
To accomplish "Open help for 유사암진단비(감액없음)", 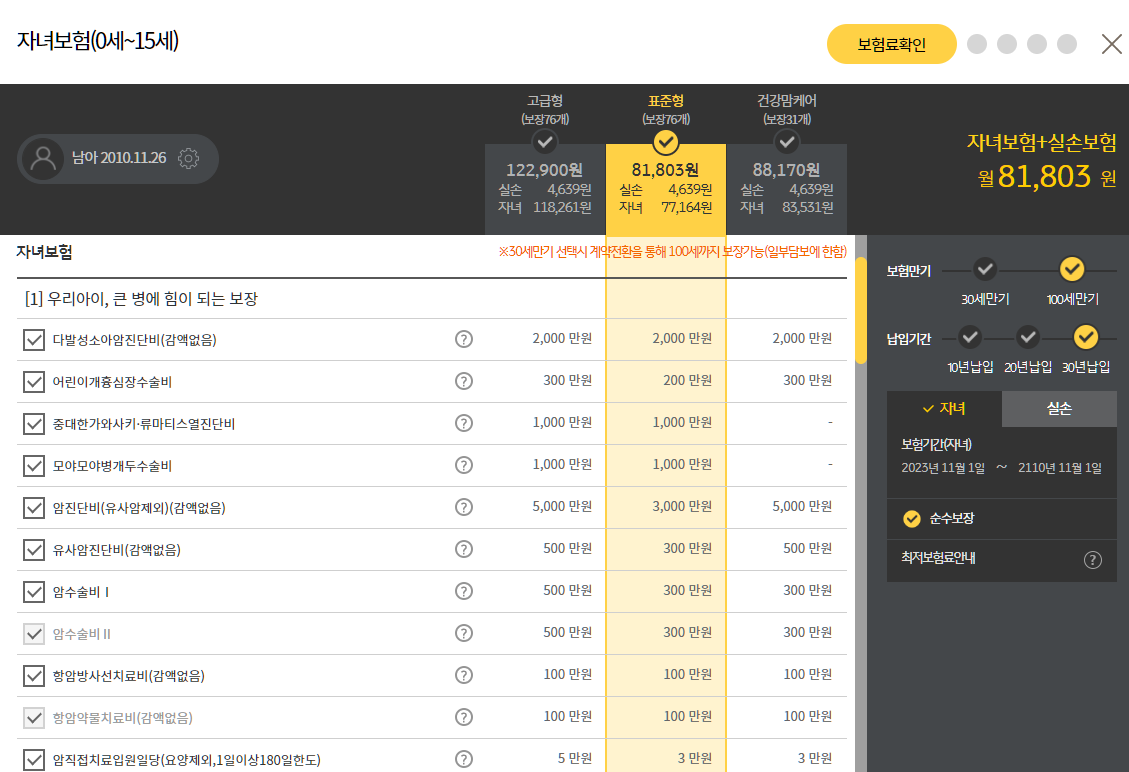I will click(x=464, y=549).
